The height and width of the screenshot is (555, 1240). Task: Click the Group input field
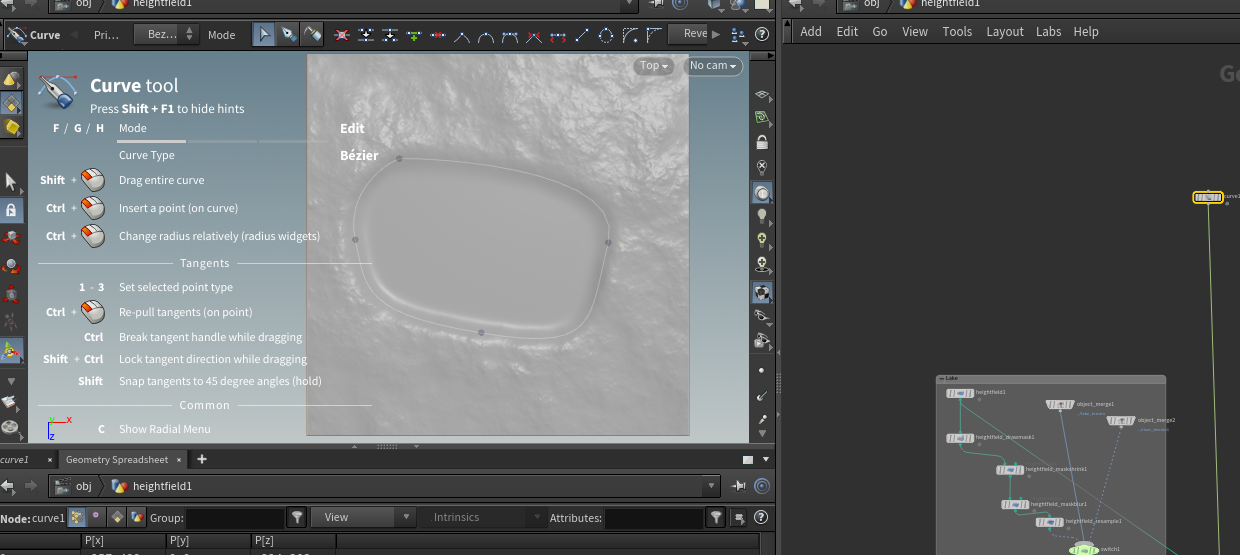(235, 518)
